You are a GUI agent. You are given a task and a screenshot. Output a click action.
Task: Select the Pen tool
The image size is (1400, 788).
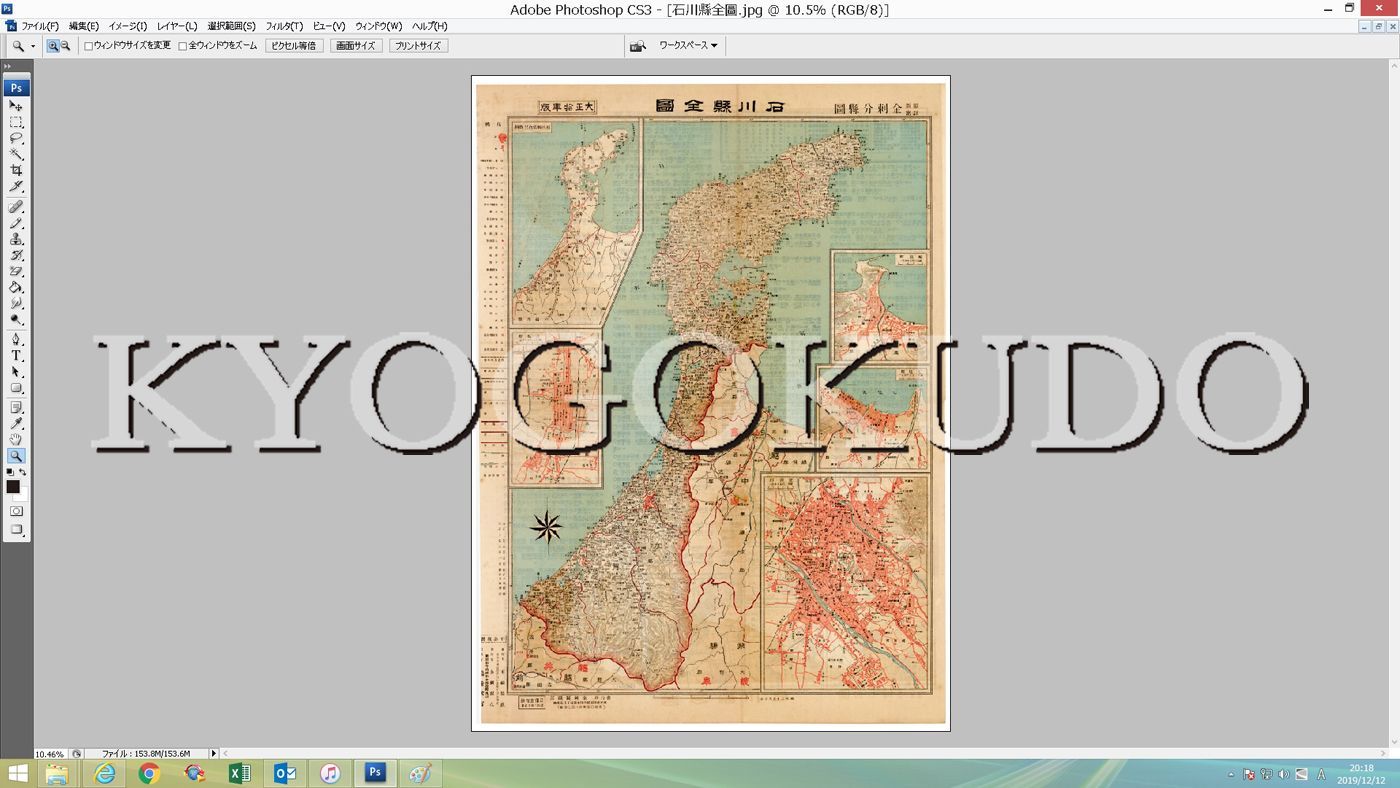pyautogui.click(x=16, y=340)
